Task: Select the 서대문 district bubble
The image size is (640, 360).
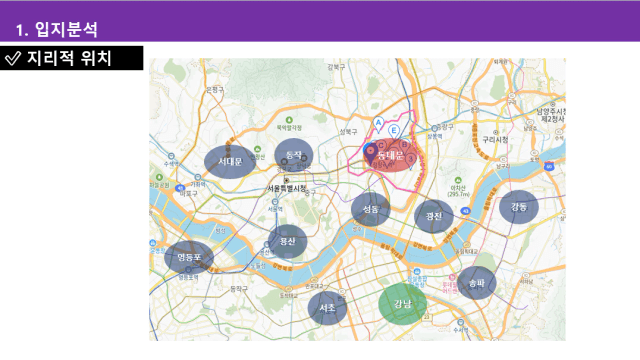Action: click(x=230, y=162)
